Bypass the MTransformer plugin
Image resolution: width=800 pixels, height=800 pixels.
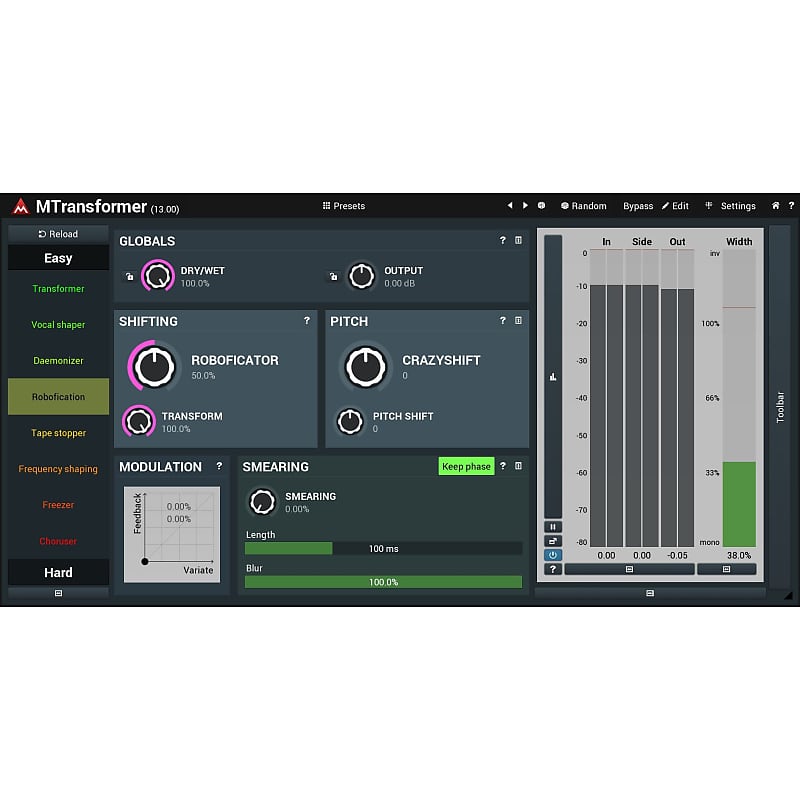click(638, 206)
